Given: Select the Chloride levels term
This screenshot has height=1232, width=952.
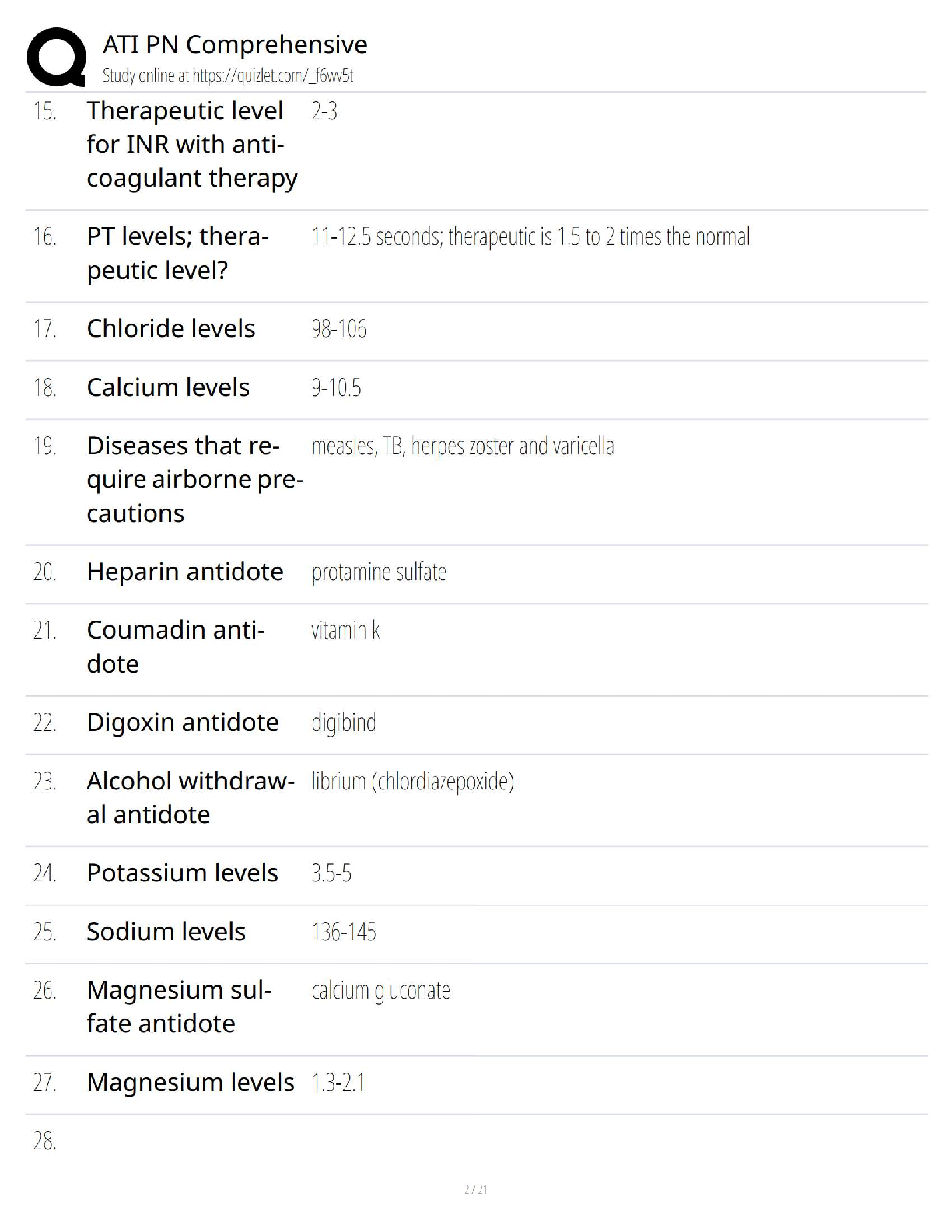Looking at the screenshot, I should pyautogui.click(x=171, y=329).
